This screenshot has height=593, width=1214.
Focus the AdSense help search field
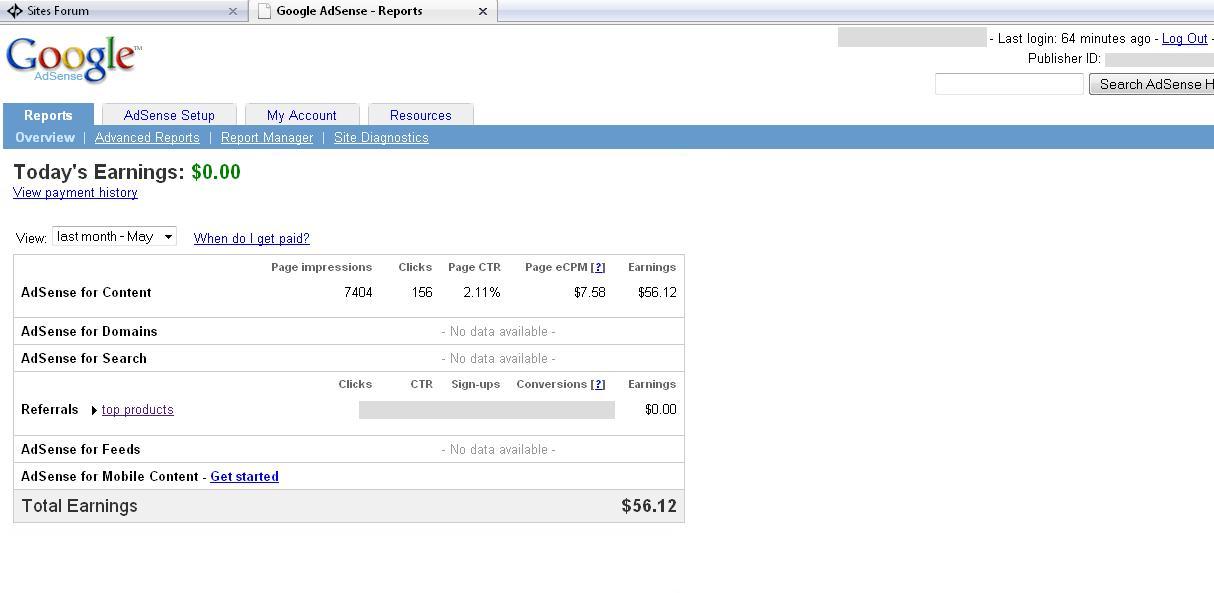(x=1009, y=84)
